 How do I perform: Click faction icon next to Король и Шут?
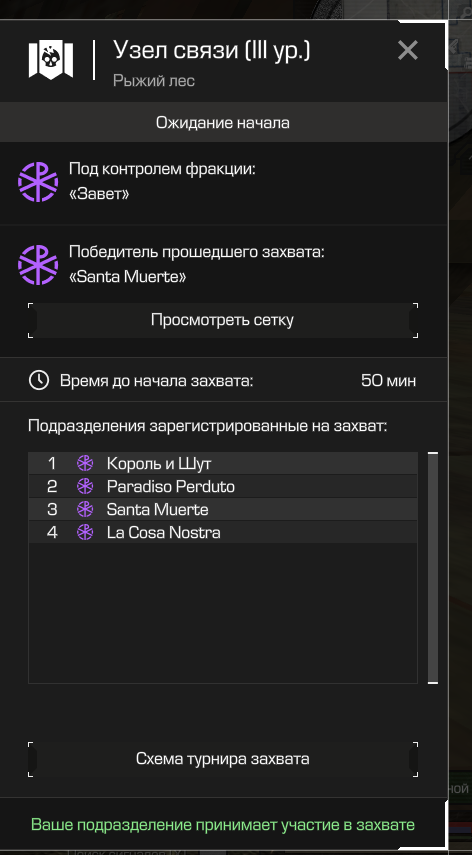pos(85,463)
